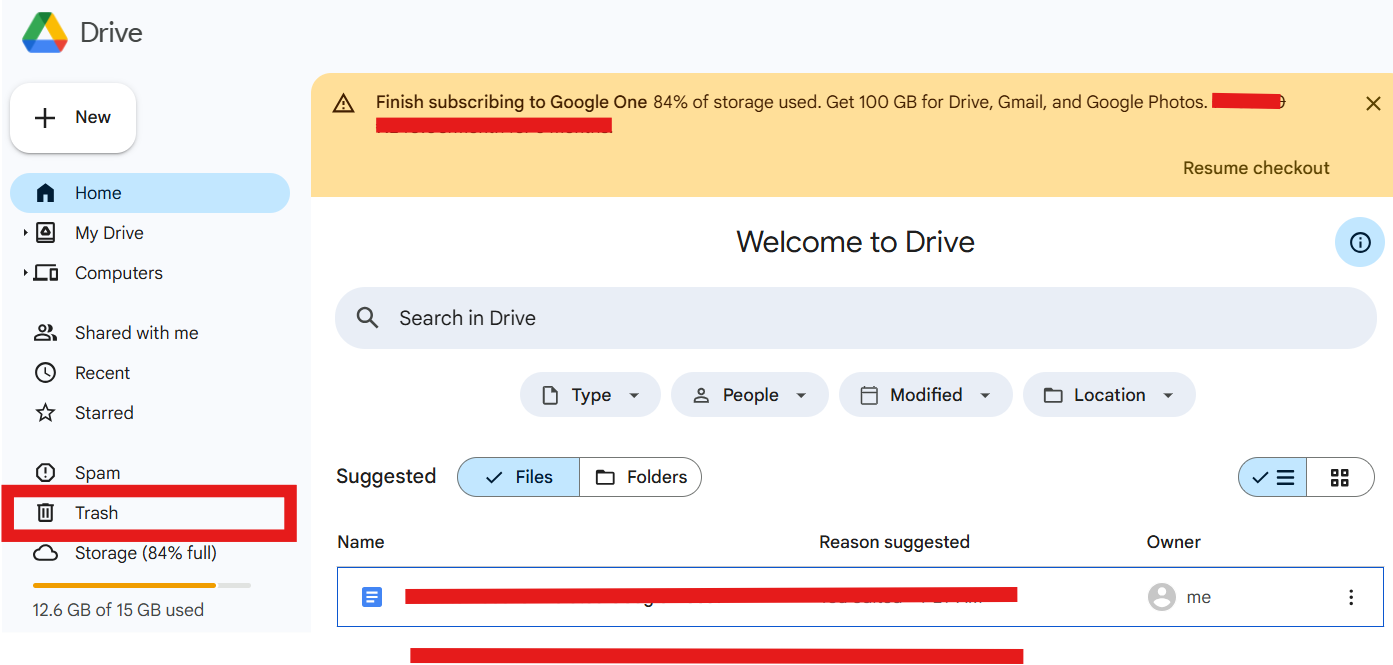Image resolution: width=1393 pixels, height=665 pixels.
Task: Click the Owner column header
Action: pyautogui.click(x=1173, y=542)
